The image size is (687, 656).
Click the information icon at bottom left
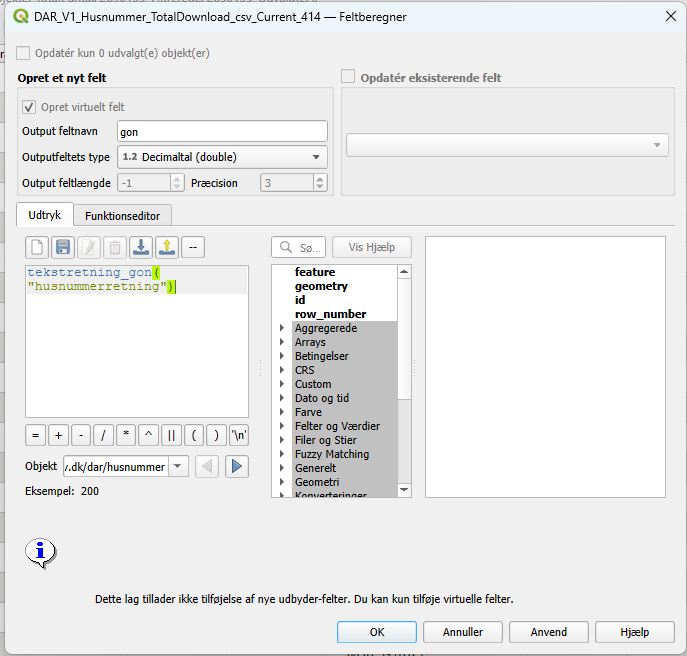pyautogui.click(x=40, y=551)
